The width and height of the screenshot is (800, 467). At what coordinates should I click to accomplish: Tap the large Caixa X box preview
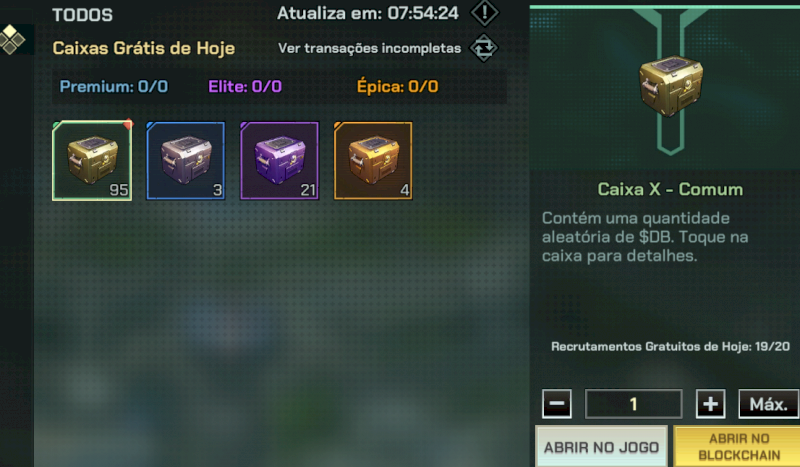point(671,86)
